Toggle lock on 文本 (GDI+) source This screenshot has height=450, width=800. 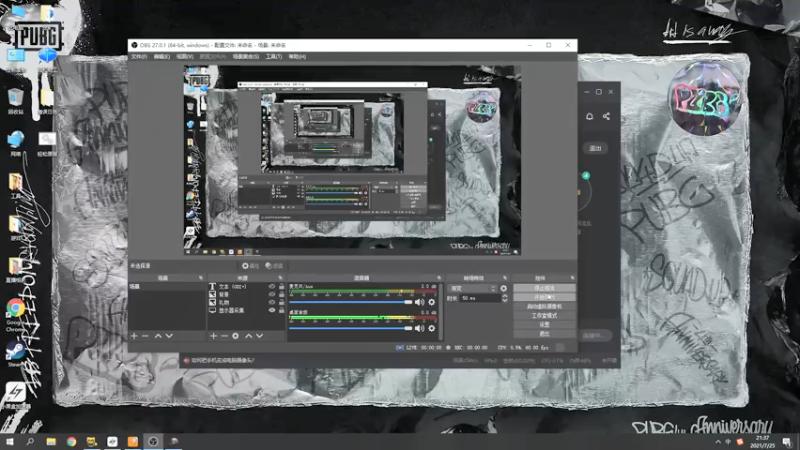(x=282, y=287)
